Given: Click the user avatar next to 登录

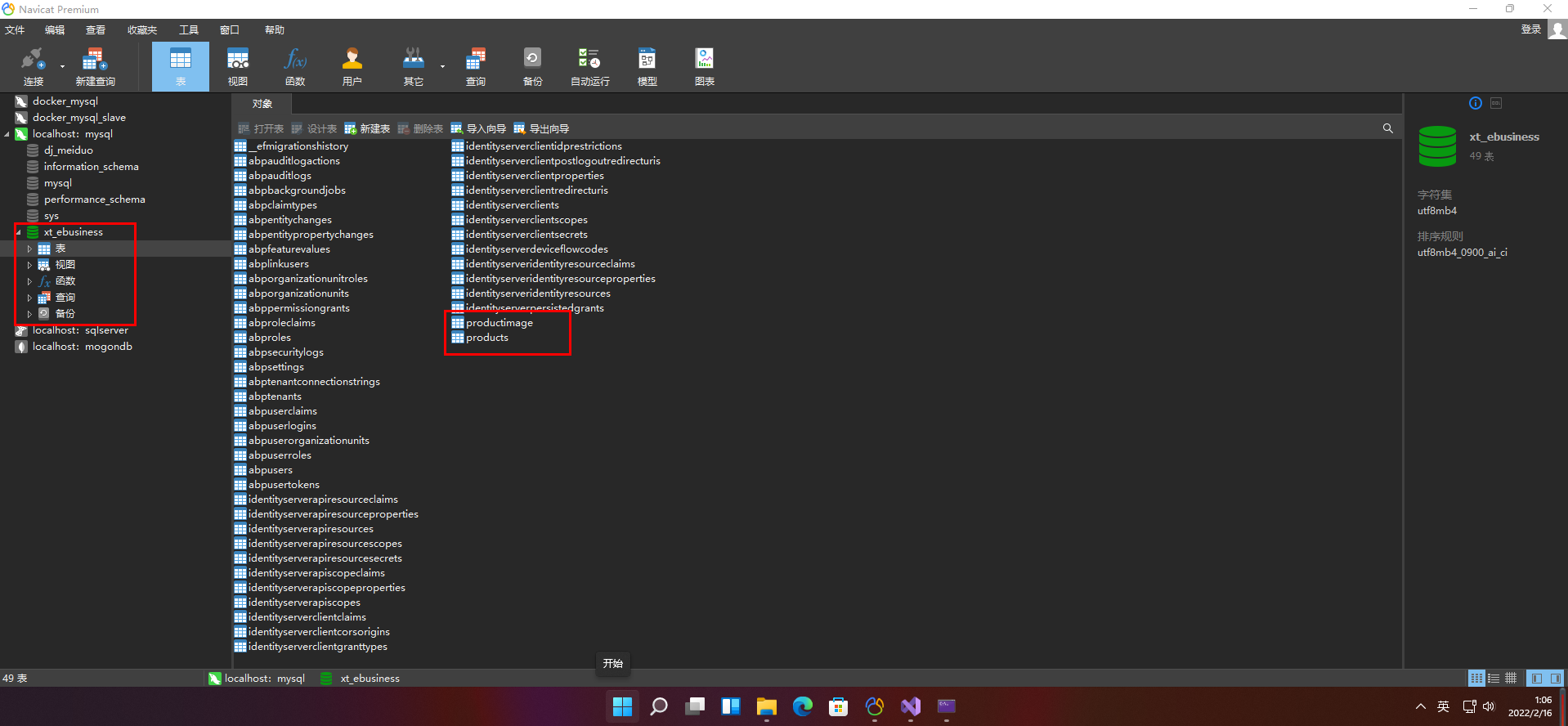Looking at the screenshot, I should click(1557, 30).
